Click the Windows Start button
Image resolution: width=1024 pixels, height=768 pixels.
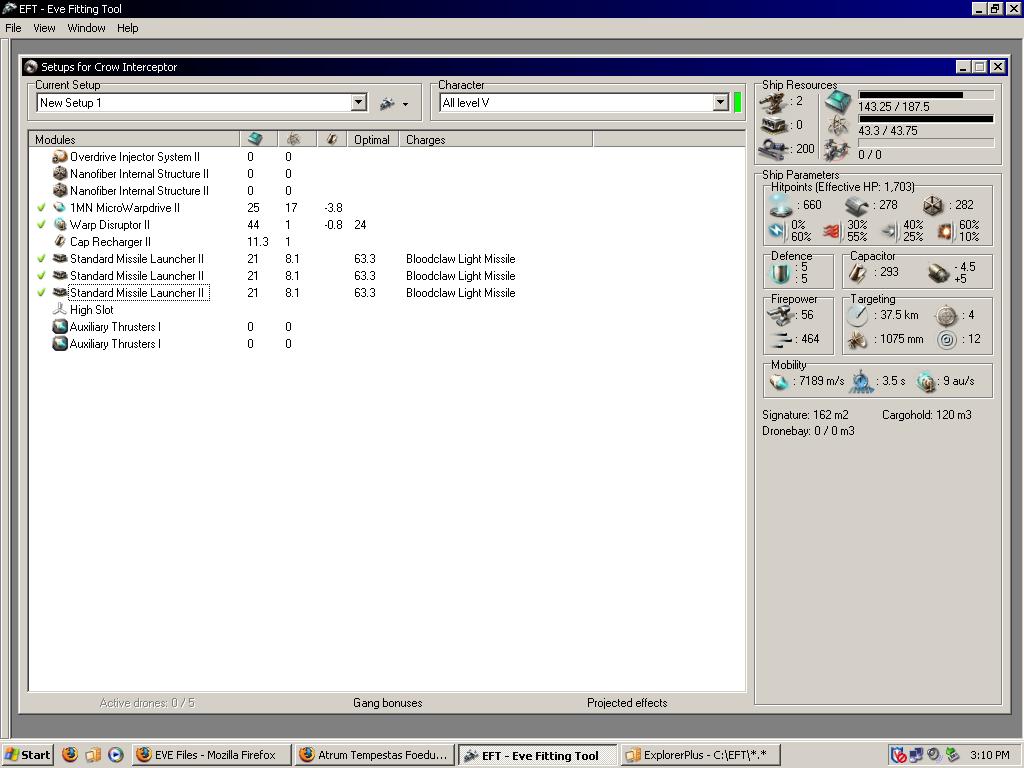point(27,755)
